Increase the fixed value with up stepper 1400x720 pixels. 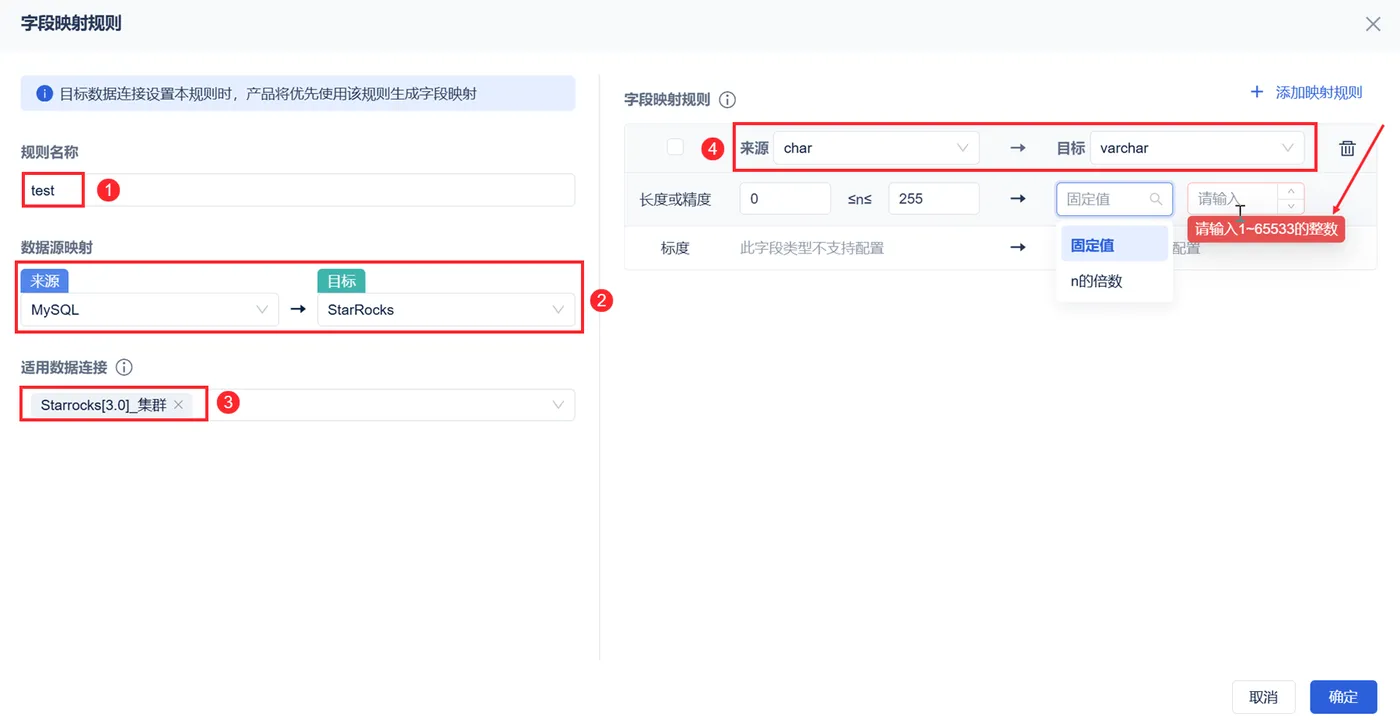[1291, 191]
